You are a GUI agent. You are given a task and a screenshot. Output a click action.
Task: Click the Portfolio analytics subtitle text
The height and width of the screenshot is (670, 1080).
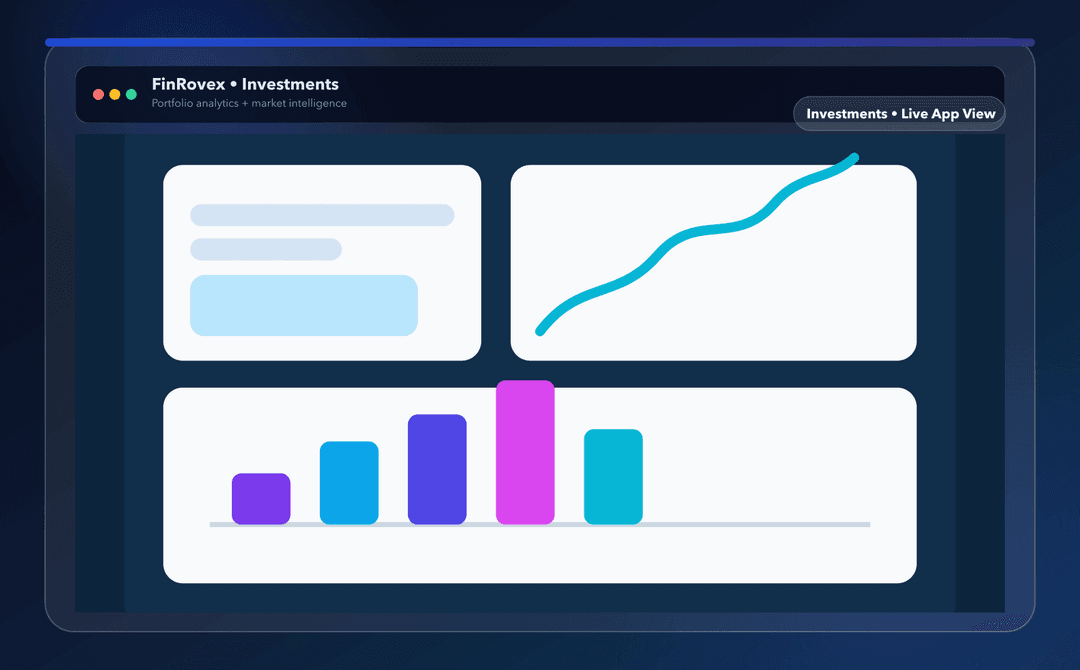click(247, 103)
